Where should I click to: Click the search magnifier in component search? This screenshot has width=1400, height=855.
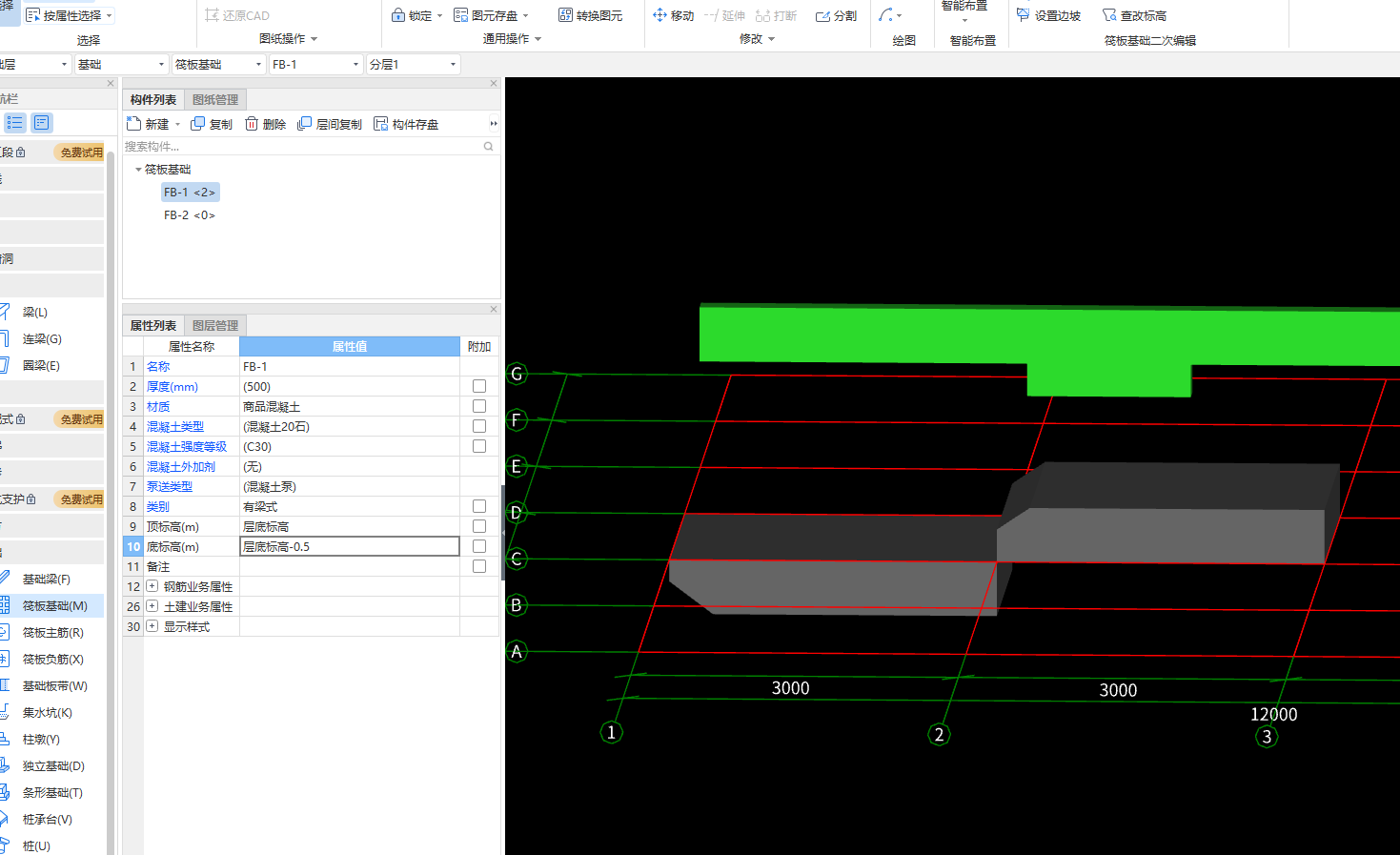point(488,147)
